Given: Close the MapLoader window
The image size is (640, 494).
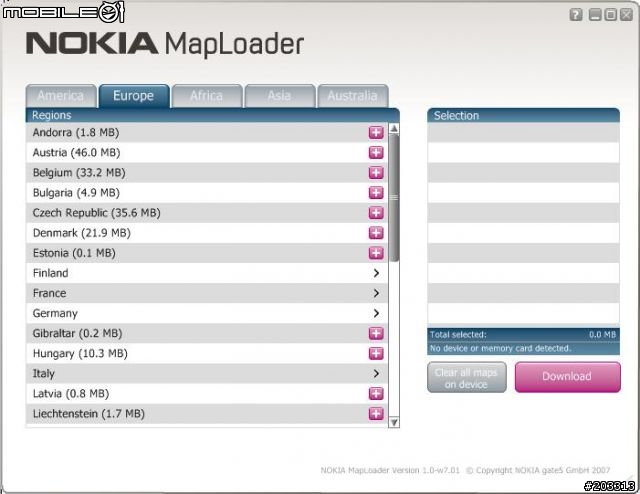Looking at the screenshot, I should click(626, 15).
